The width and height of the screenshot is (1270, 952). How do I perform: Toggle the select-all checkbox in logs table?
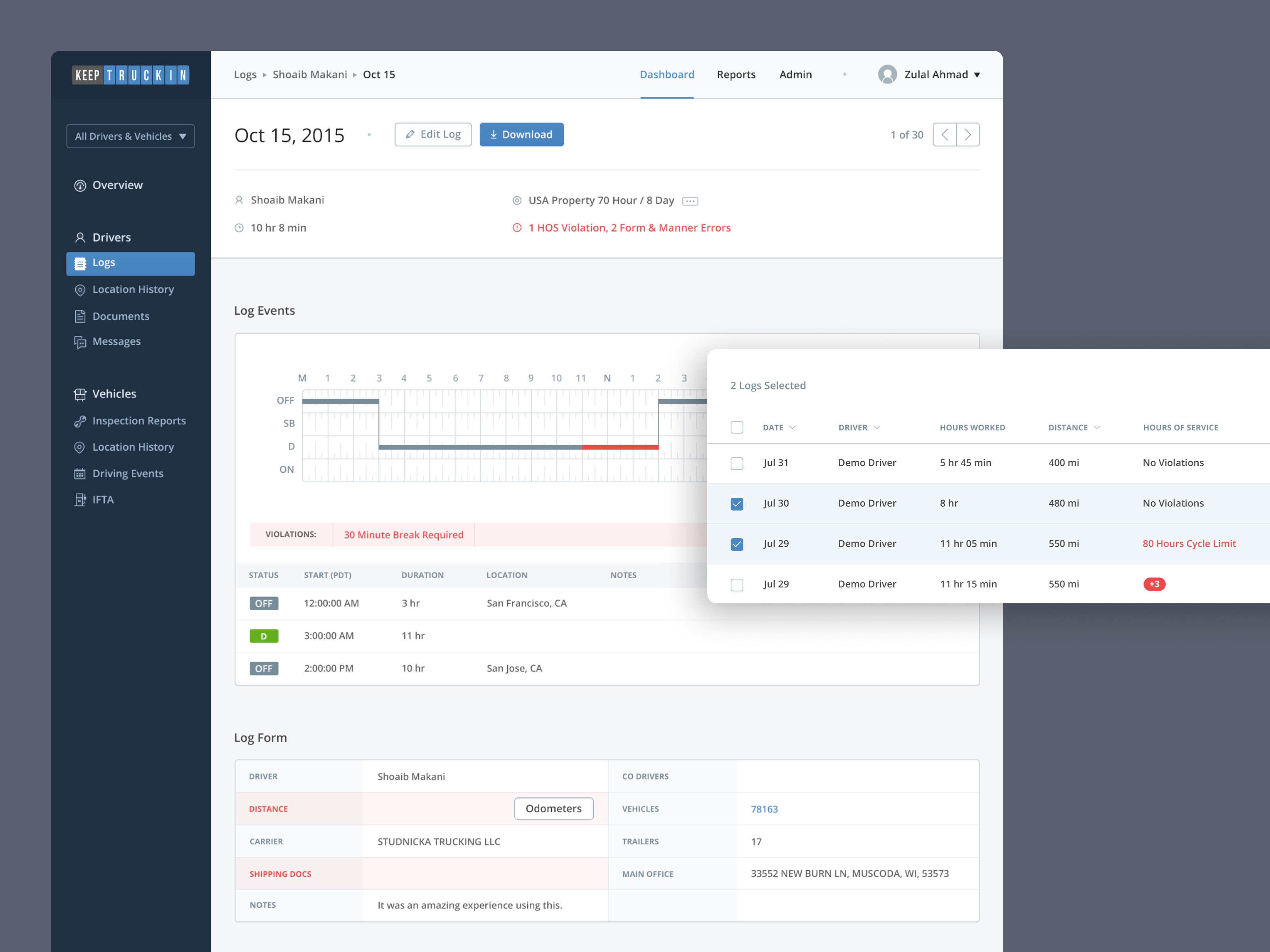(737, 427)
